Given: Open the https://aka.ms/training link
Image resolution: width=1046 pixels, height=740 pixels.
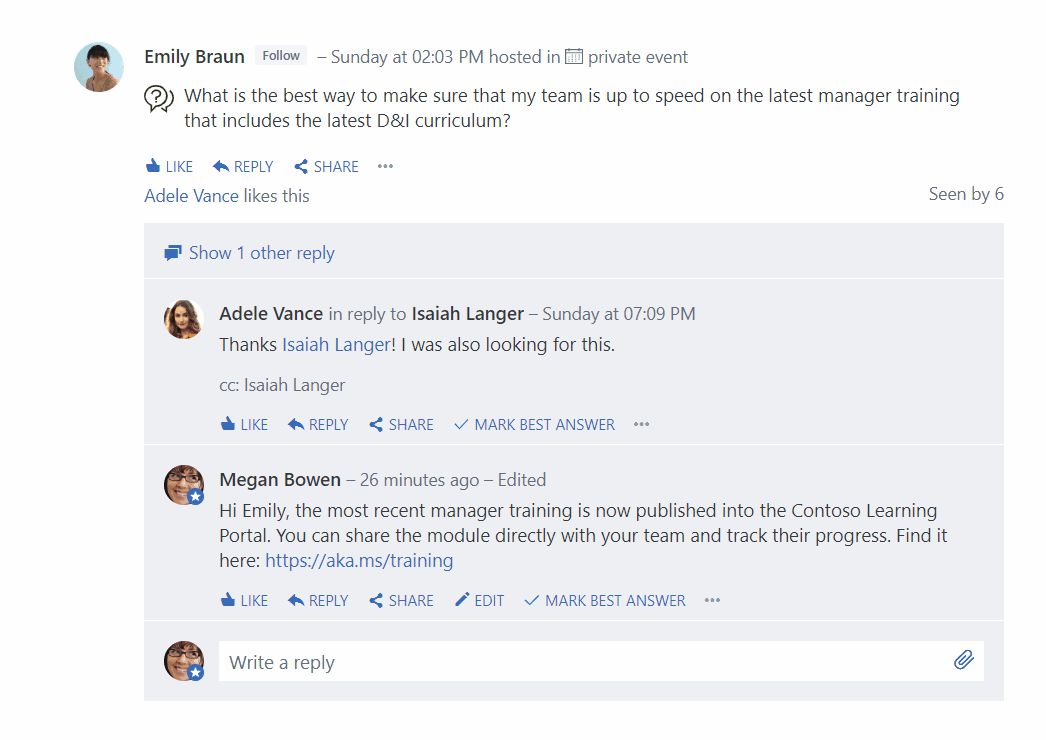Looking at the screenshot, I should (359, 560).
